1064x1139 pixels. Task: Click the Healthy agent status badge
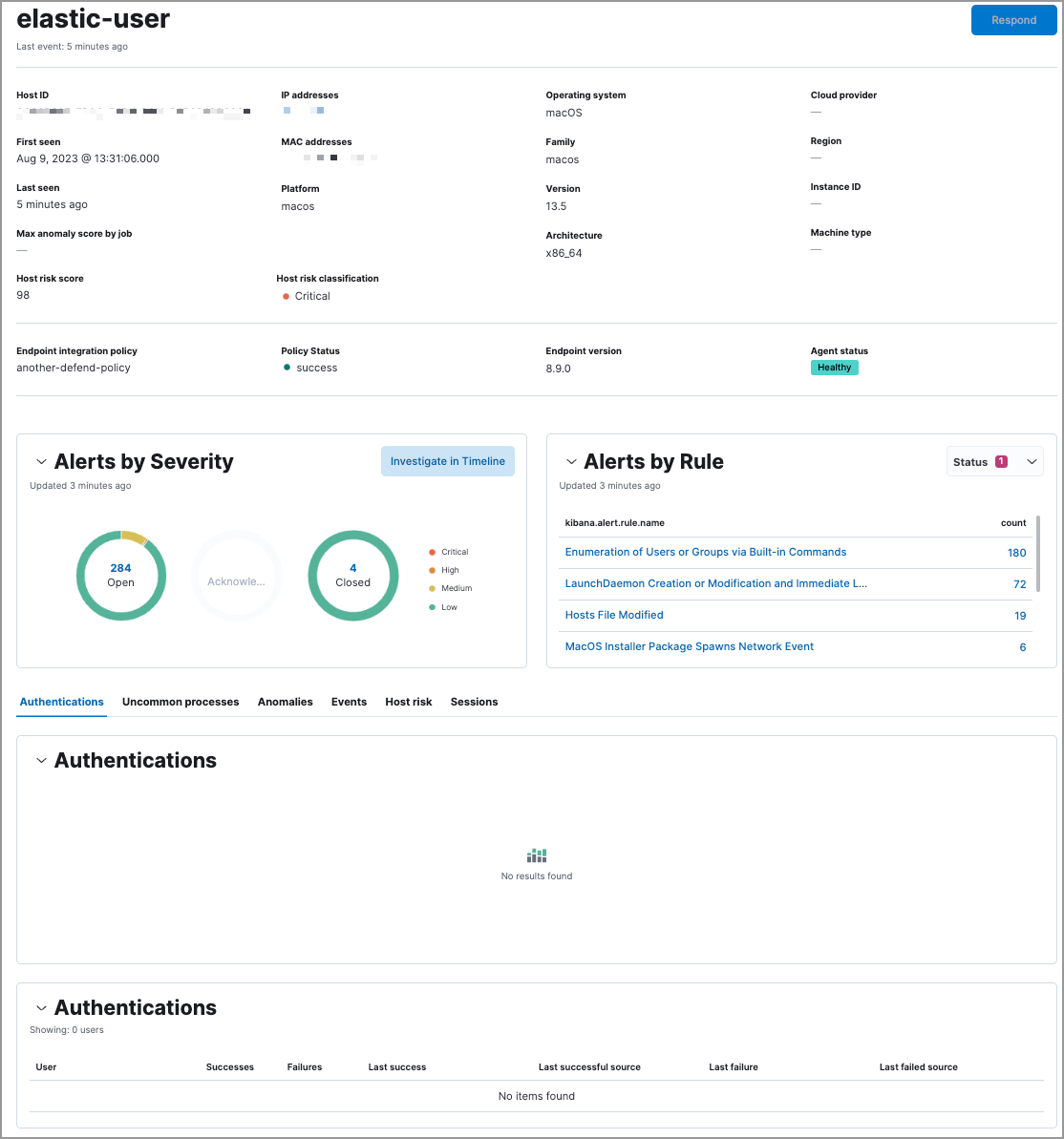tap(834, 367)
